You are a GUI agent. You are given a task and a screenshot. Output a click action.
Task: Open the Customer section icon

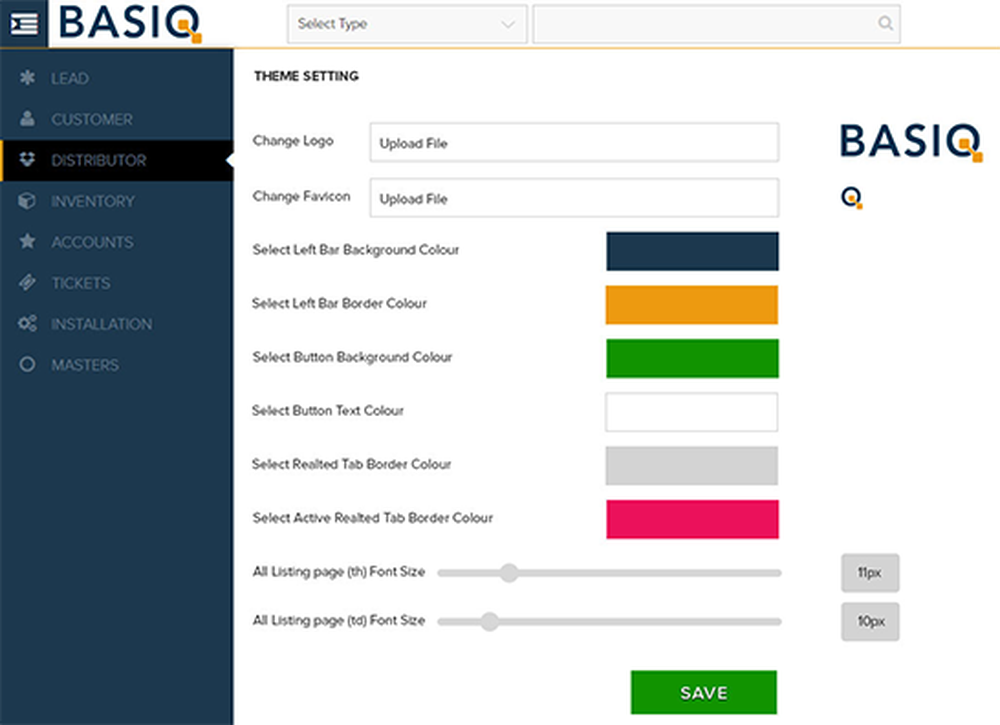tap(28, 119)
